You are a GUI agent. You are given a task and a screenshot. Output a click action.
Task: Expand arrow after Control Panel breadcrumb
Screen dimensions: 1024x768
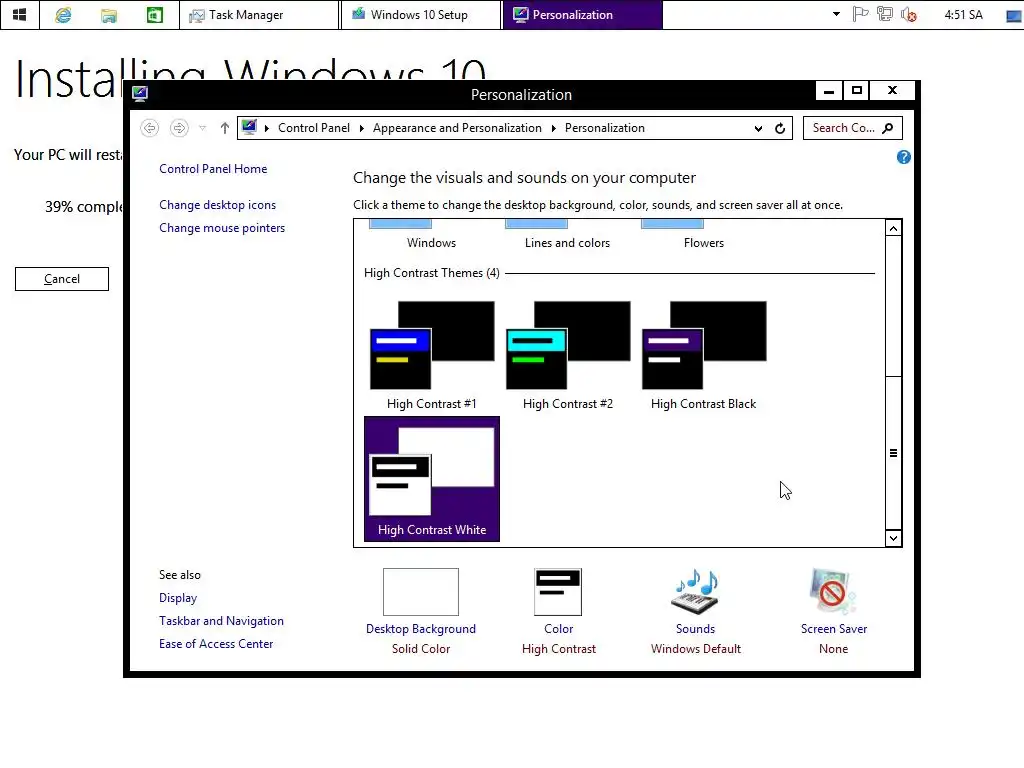[x=361, y=128]
